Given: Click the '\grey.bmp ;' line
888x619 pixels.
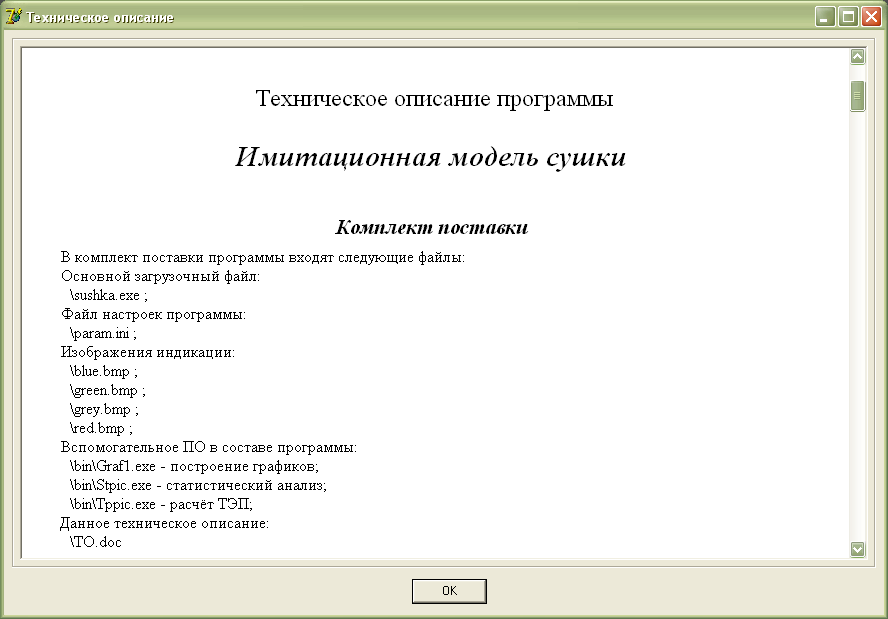Looking at the screenshot, I should pos(104,409).
